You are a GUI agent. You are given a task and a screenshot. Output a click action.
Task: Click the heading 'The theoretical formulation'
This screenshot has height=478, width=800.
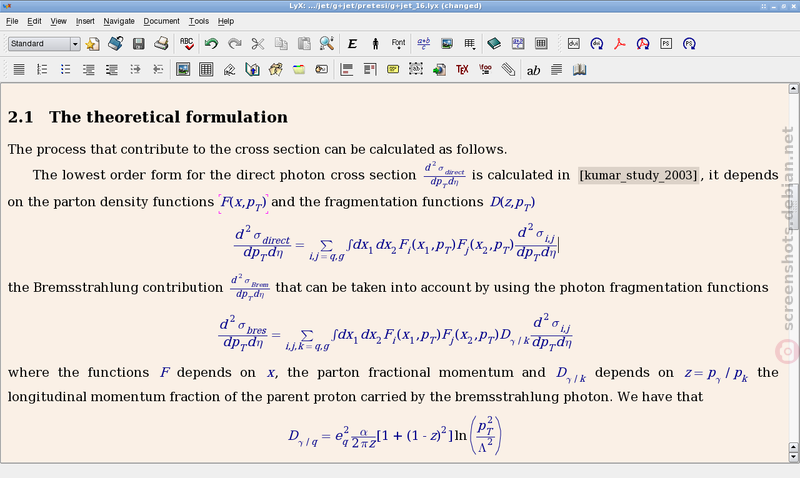point(168,117)
